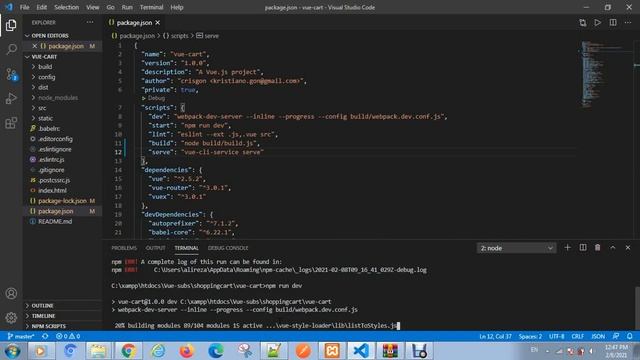This screenshot has height=360, width=640.
Task: Expand the Timeline section
Action: click(x=43, y=316)
